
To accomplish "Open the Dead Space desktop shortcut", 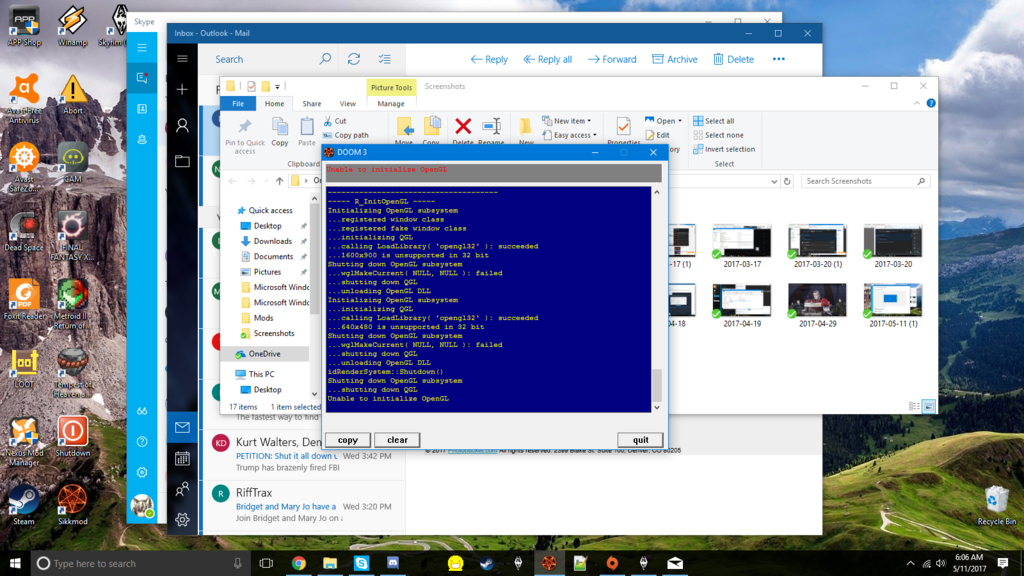I will click(24, 232).
